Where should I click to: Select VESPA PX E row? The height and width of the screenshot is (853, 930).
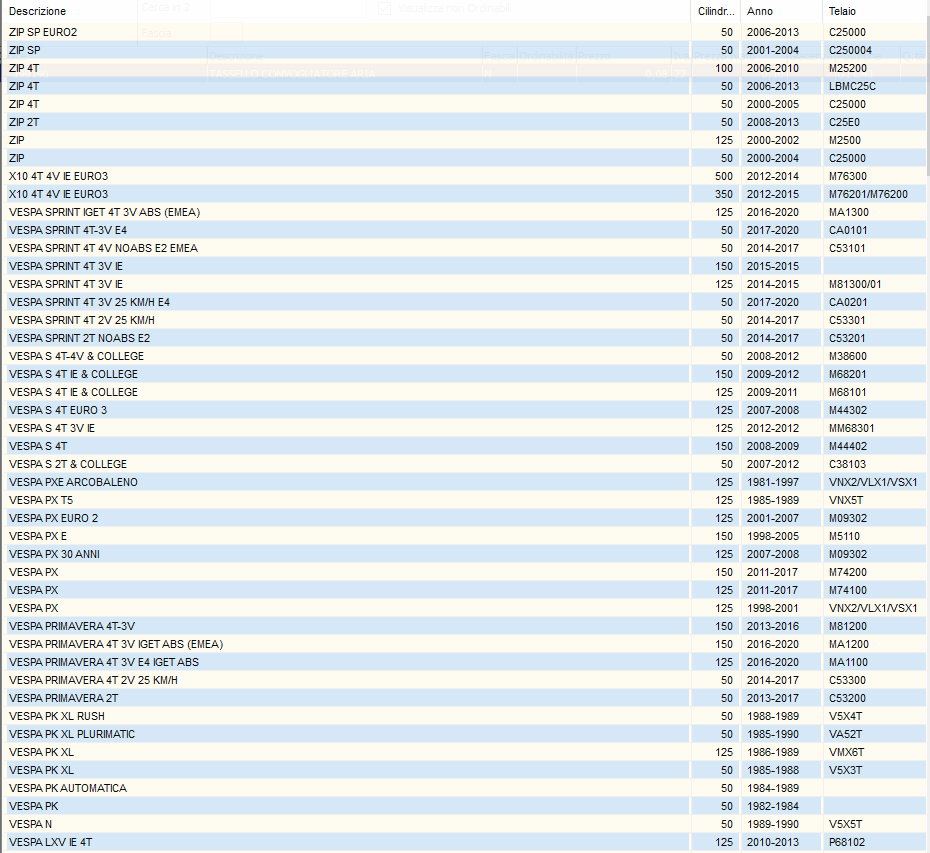coord(464,536)
